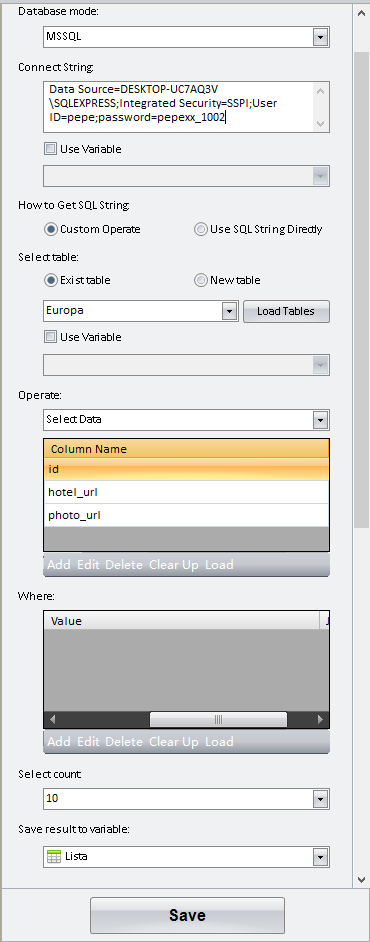Screen dimensions: 370x942
Task: Click the Lista table icon in variable dropdown
Action: click(x=54, y=857)
